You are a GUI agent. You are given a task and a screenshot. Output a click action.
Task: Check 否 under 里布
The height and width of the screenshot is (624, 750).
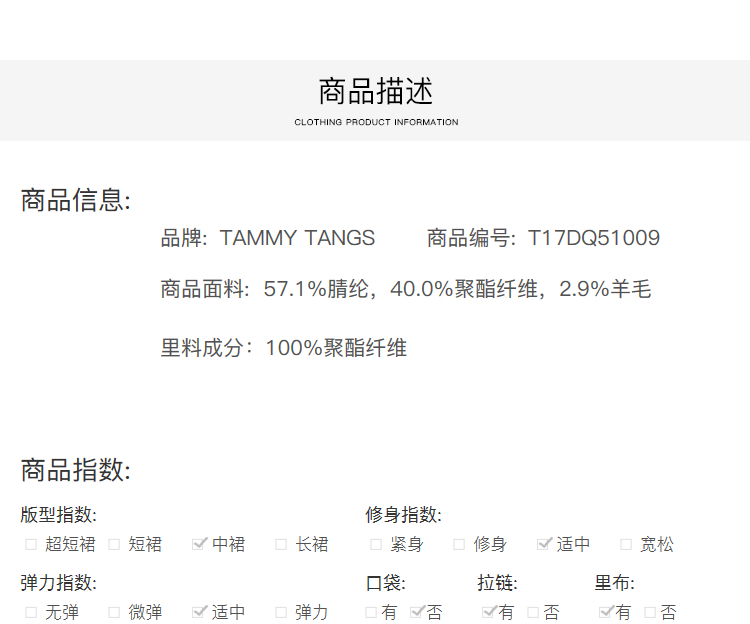(x=650, y=612)
